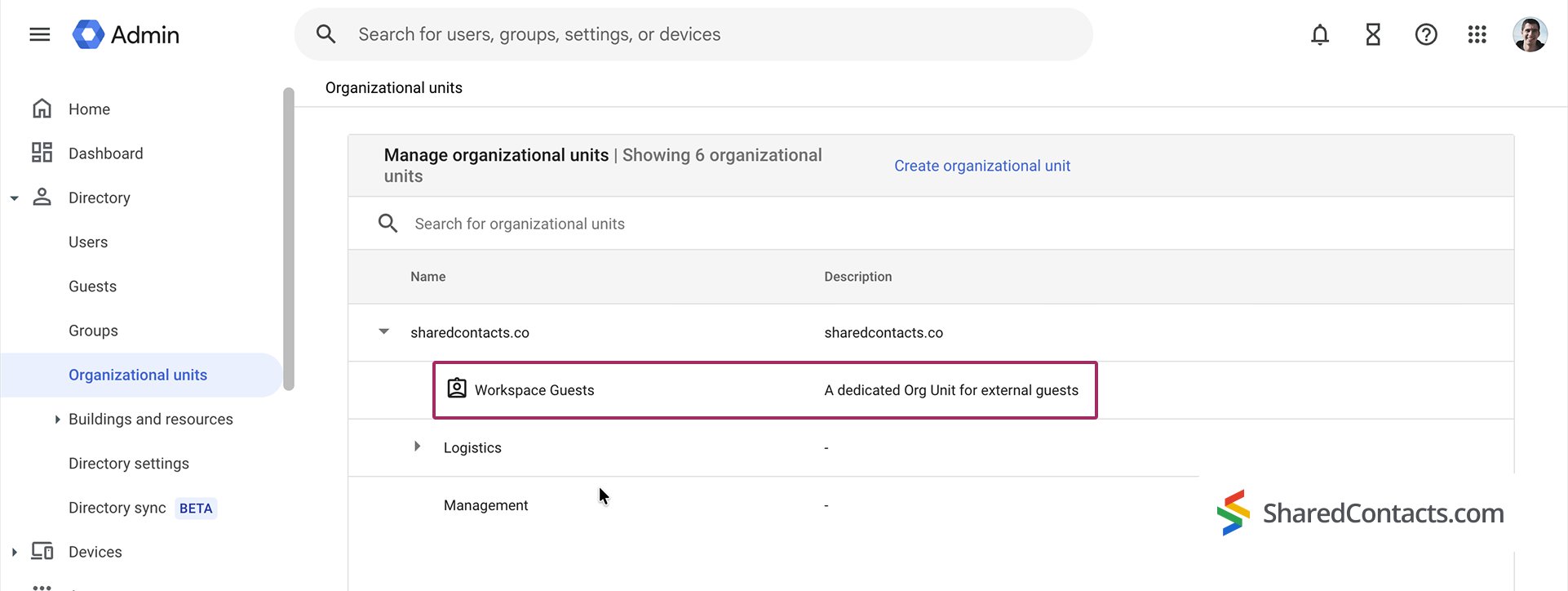
Task: Click the Name column header
Action: [x=427, y=277]
